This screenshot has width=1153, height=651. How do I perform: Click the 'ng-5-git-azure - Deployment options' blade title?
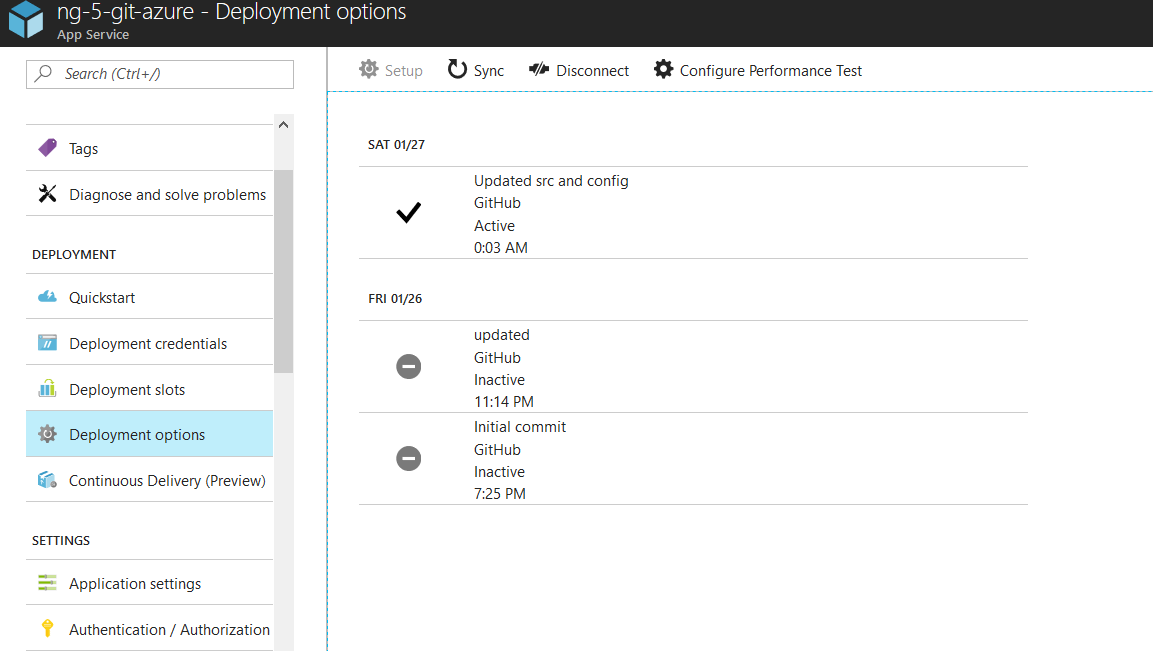click(x=232, y=12)
